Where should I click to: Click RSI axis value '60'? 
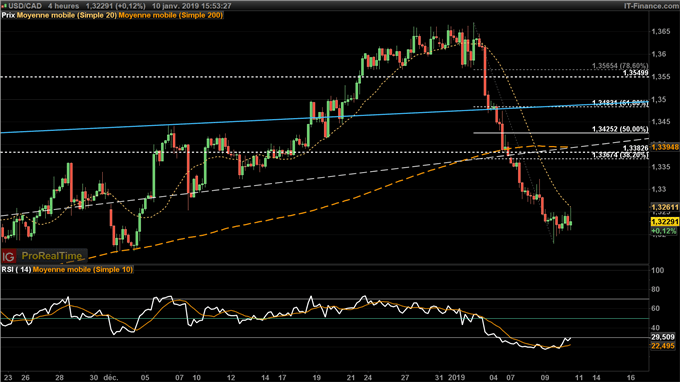tap(656, 308)
